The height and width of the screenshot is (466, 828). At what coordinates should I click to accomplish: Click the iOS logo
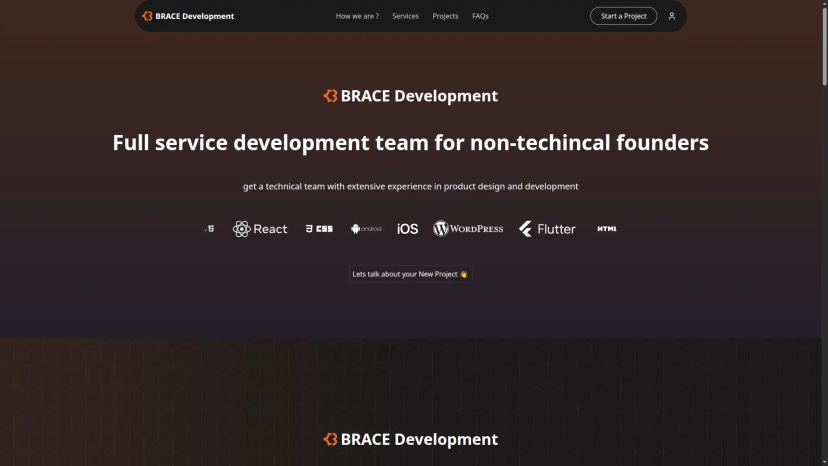[407, 229]
